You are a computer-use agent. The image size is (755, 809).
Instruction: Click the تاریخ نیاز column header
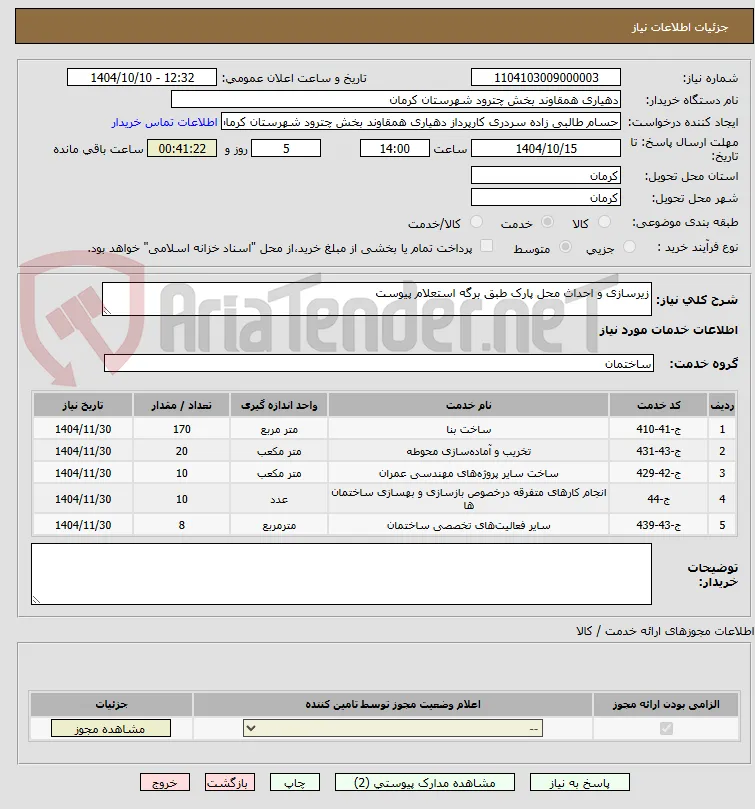pos(83,405)
